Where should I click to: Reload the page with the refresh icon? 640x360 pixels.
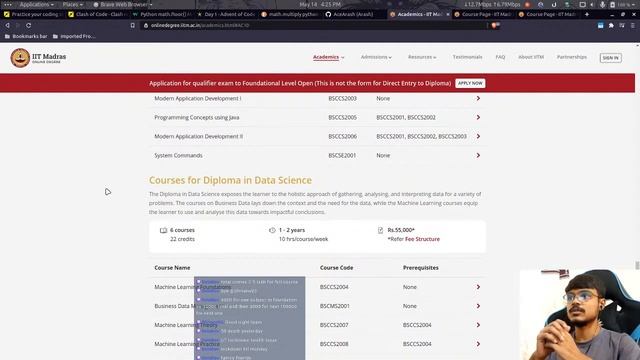point(29,25)
